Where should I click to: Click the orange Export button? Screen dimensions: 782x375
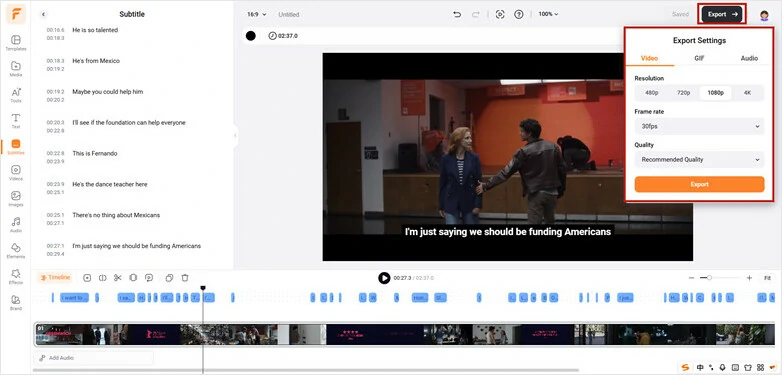click(699, 185)
